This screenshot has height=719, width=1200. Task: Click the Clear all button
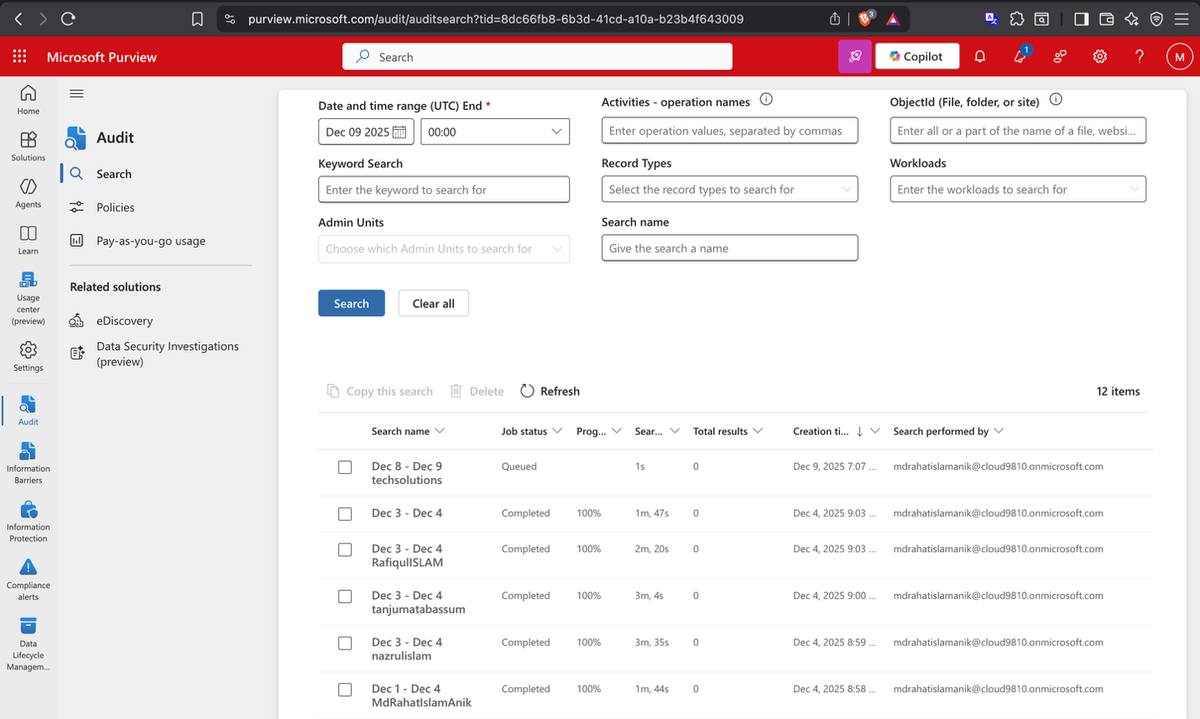(433, 303)
